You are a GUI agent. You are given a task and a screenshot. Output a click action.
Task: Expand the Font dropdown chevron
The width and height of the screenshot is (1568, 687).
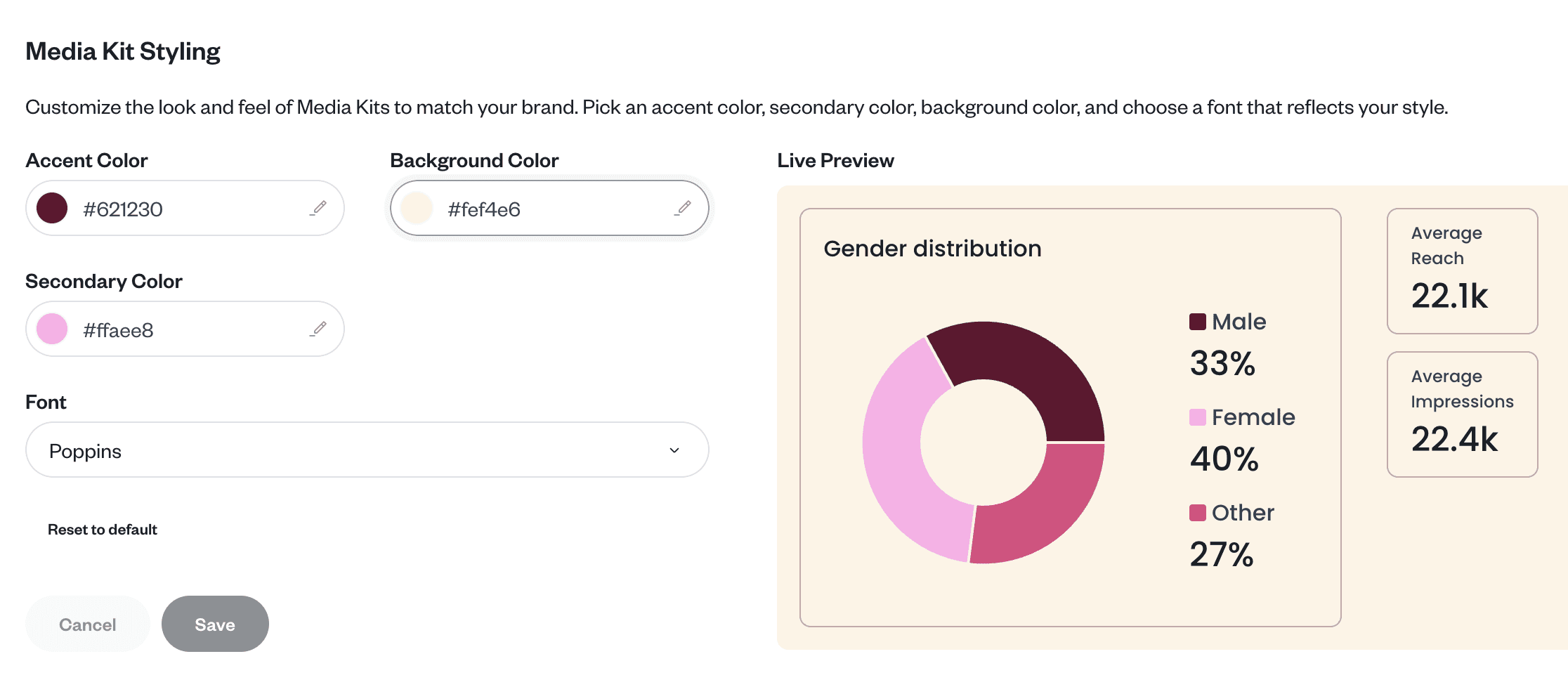[674, 450]
